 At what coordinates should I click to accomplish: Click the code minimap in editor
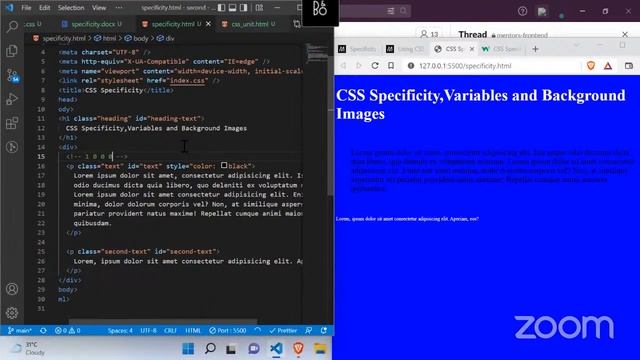tap(316, 53)
